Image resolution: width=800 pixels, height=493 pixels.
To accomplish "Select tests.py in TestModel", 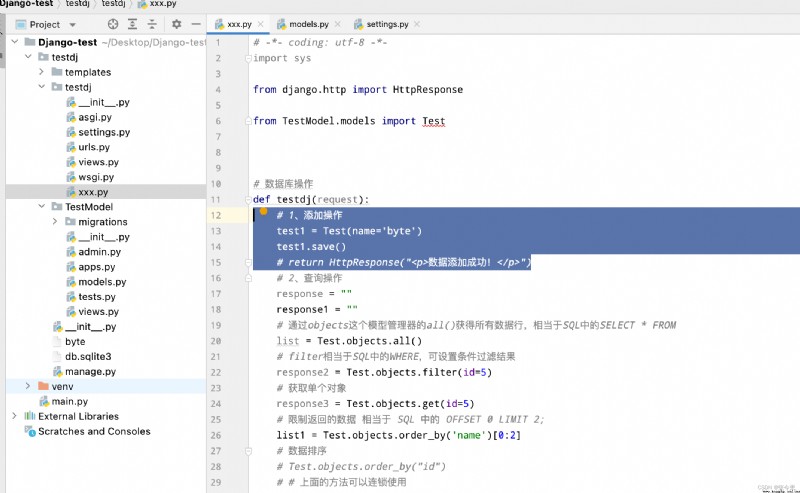I will coord(97,297).
